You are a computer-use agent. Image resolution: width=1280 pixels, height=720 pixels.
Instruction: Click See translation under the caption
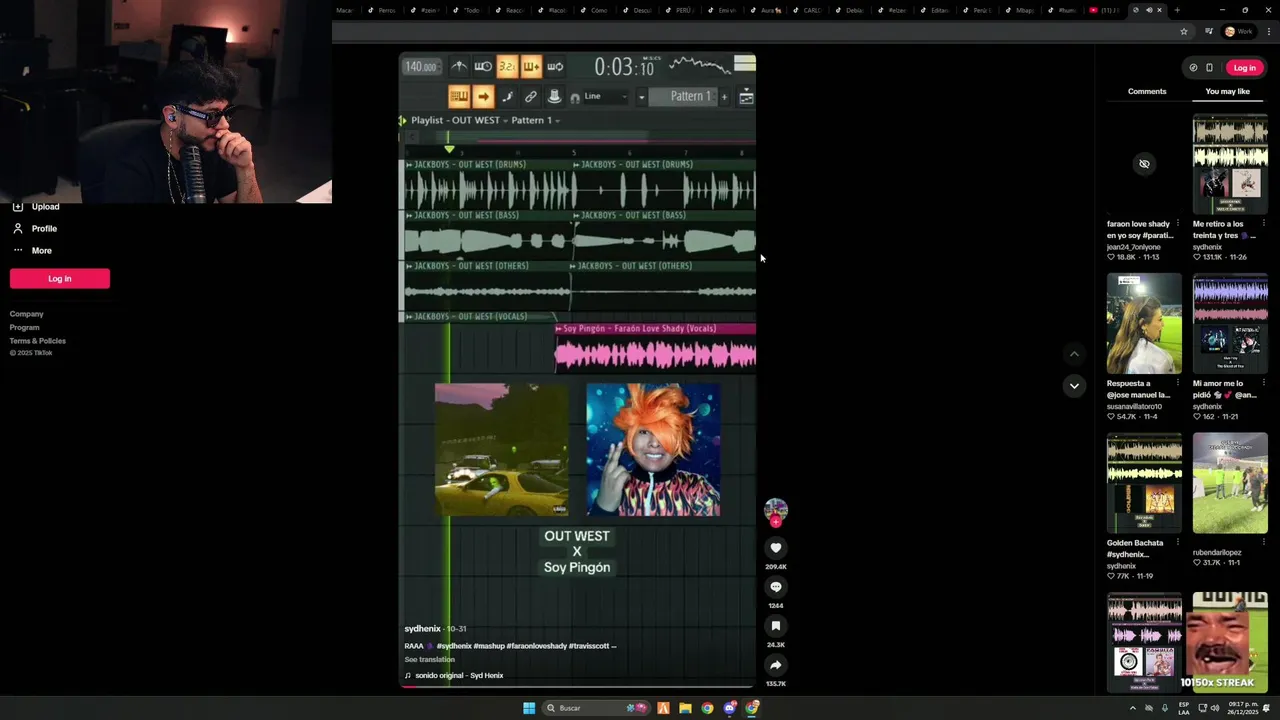tap(430, 660)
